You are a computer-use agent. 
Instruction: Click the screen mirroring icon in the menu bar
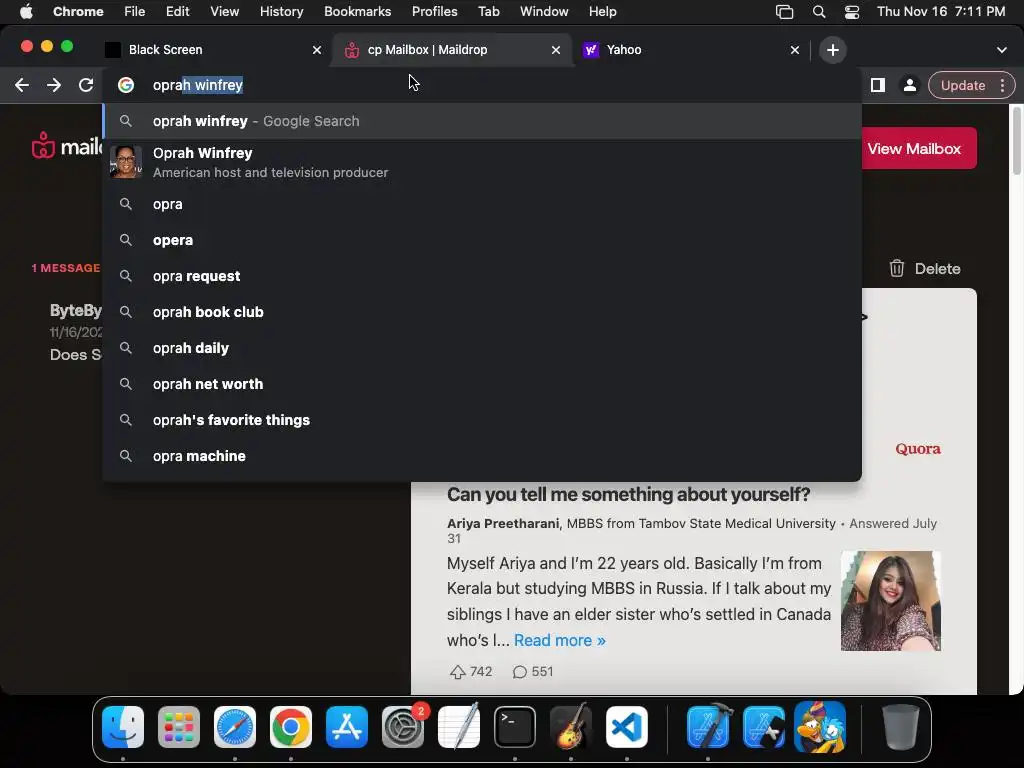[784, 11]
